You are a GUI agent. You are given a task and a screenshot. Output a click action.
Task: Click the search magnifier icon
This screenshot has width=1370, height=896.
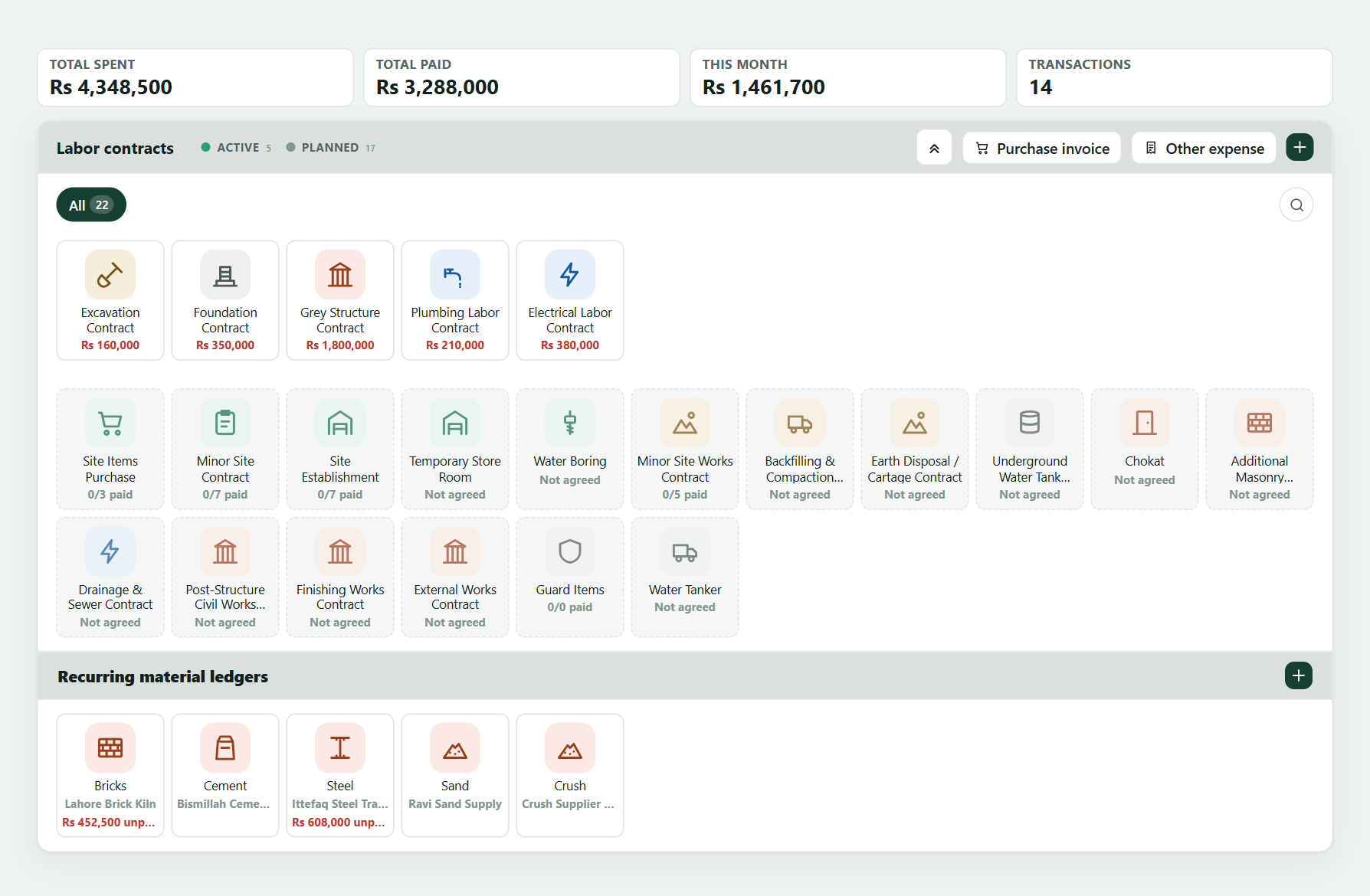pyautogui.click(x=1296, y=205)
